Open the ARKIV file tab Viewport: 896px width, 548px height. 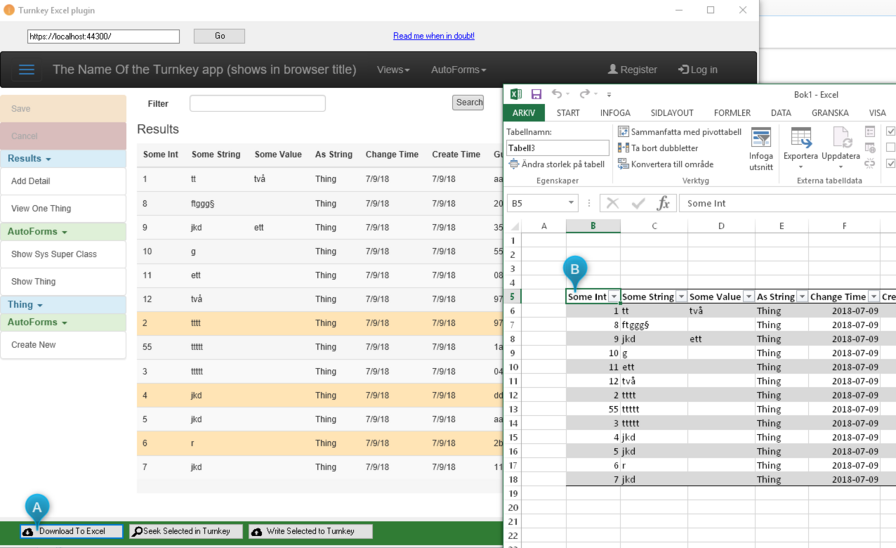pyautogui.click(x=524, y=113)
